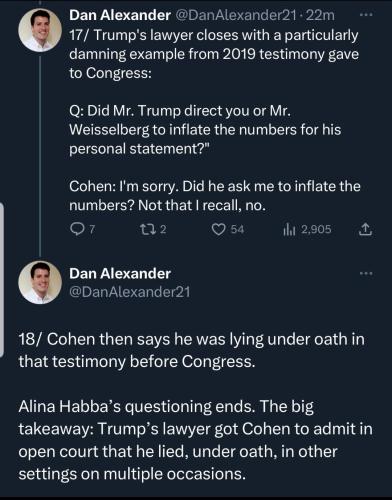Viewport: 392px width, 500px height.
Task: Like the 17/ tweet with heart icon
Action: [x=218, y=229]
